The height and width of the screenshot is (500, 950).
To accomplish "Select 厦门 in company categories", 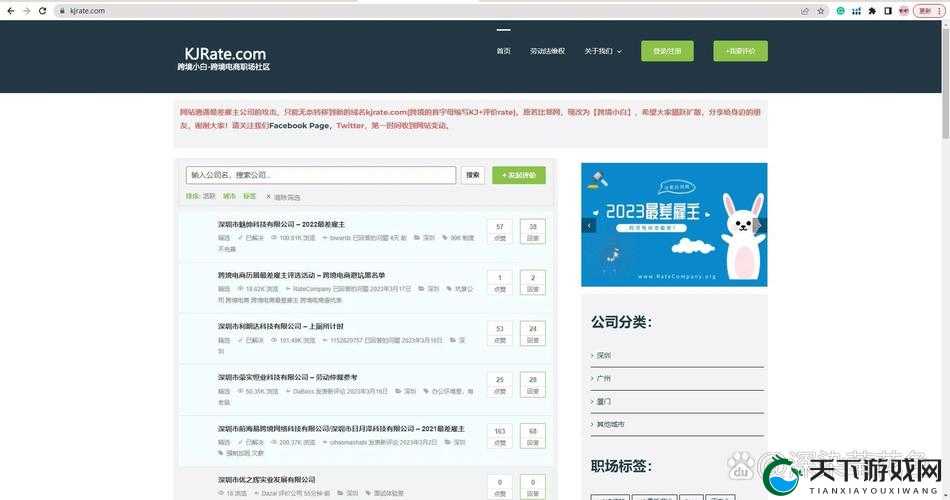I will (603, 401).
